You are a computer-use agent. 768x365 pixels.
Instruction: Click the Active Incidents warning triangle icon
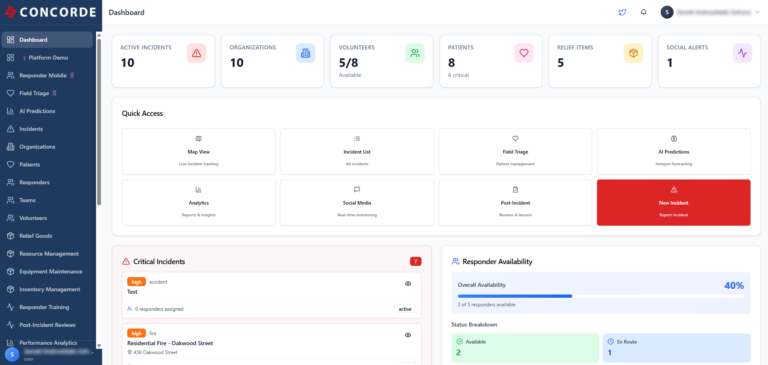(196, 53)
